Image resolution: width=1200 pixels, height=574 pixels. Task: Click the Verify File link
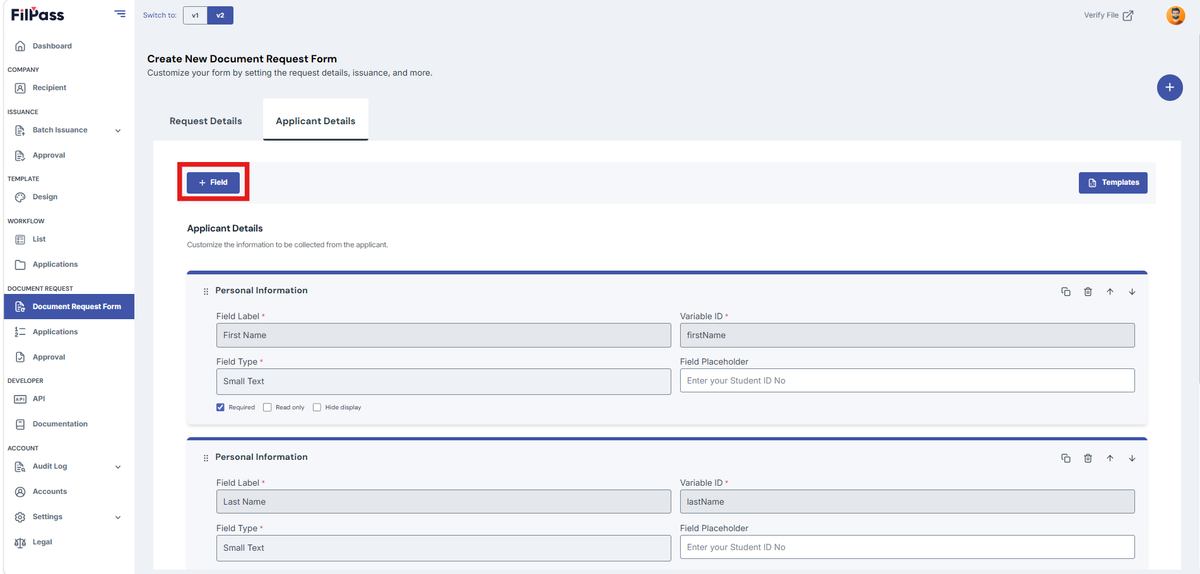[1109, 15]
